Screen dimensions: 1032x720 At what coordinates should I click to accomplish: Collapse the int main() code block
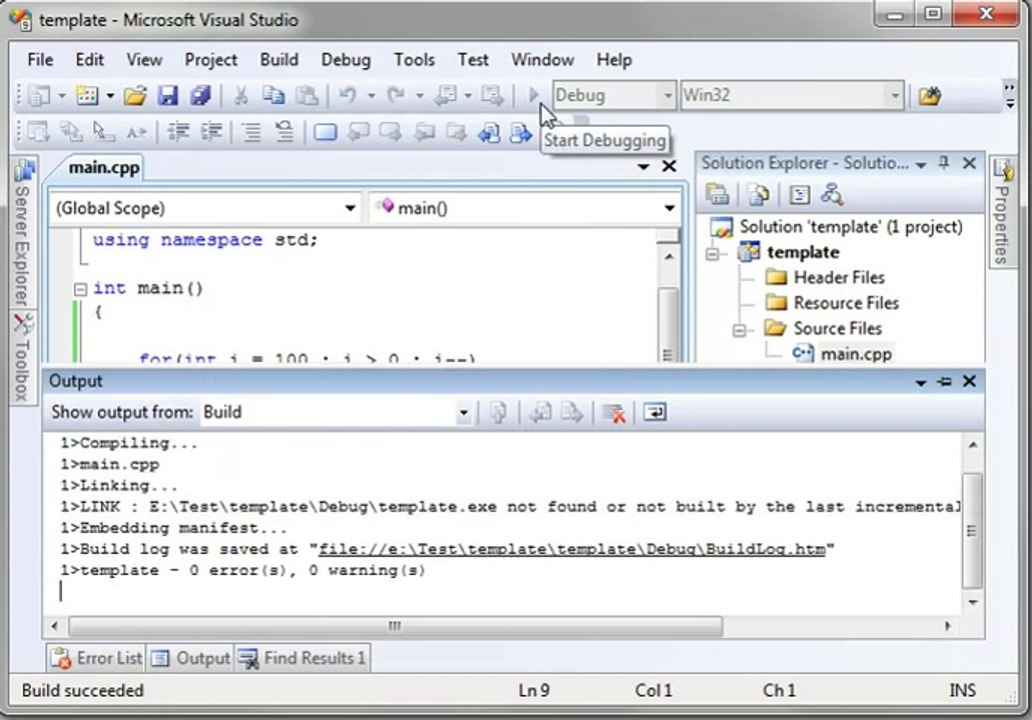[x=80, y=289]
